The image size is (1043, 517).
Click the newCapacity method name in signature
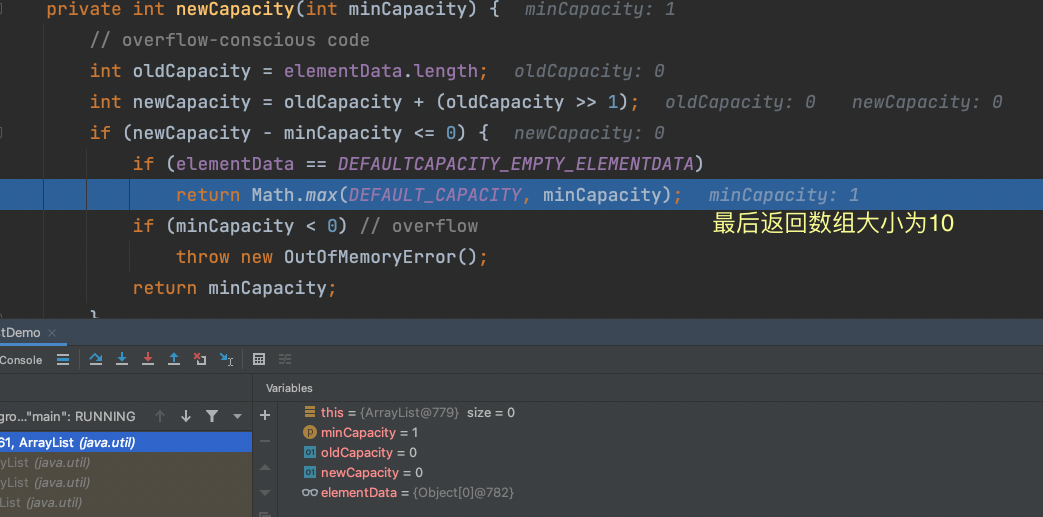tap(235, 9)
